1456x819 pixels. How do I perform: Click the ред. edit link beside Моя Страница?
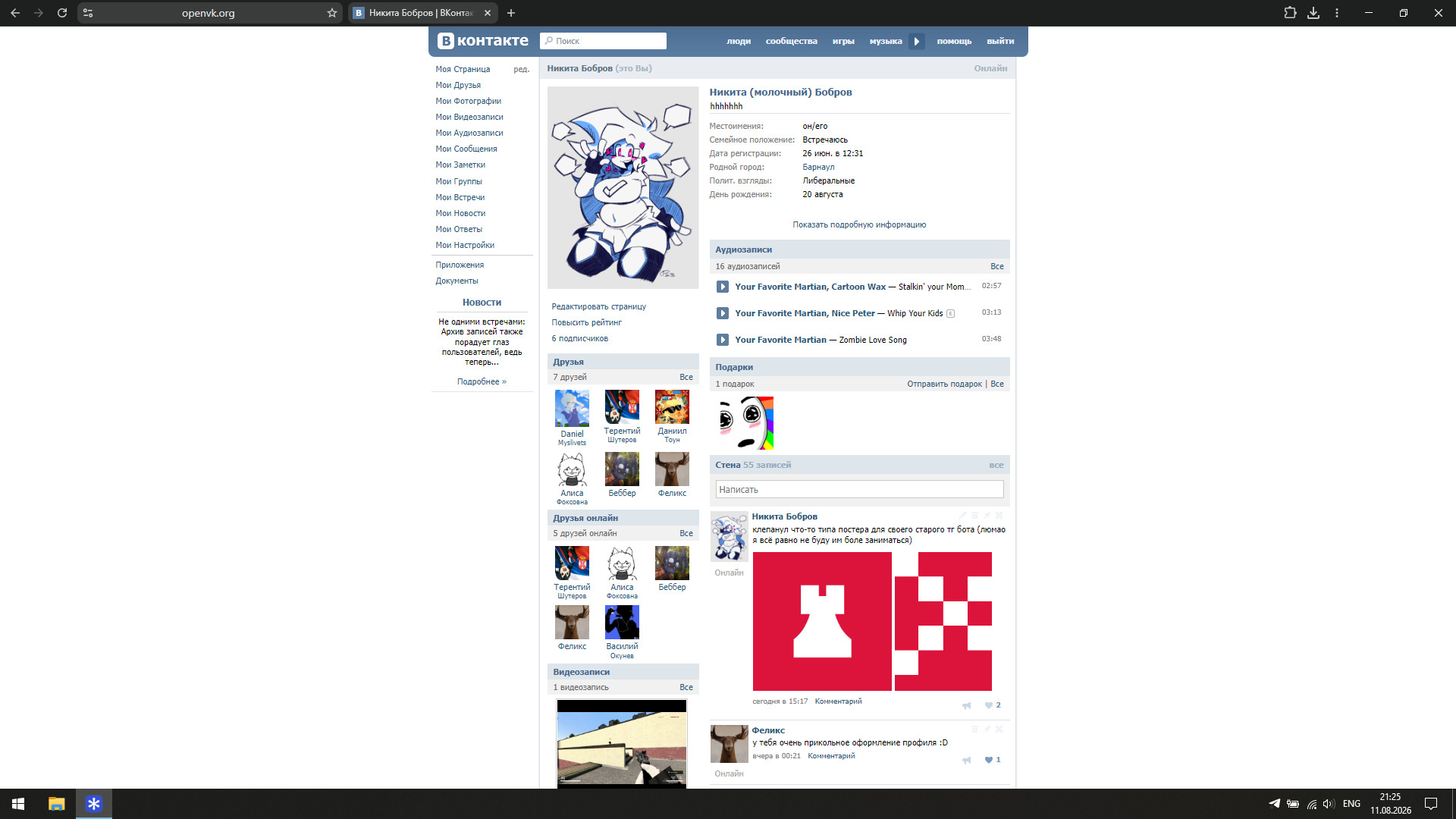click(522, 69)
